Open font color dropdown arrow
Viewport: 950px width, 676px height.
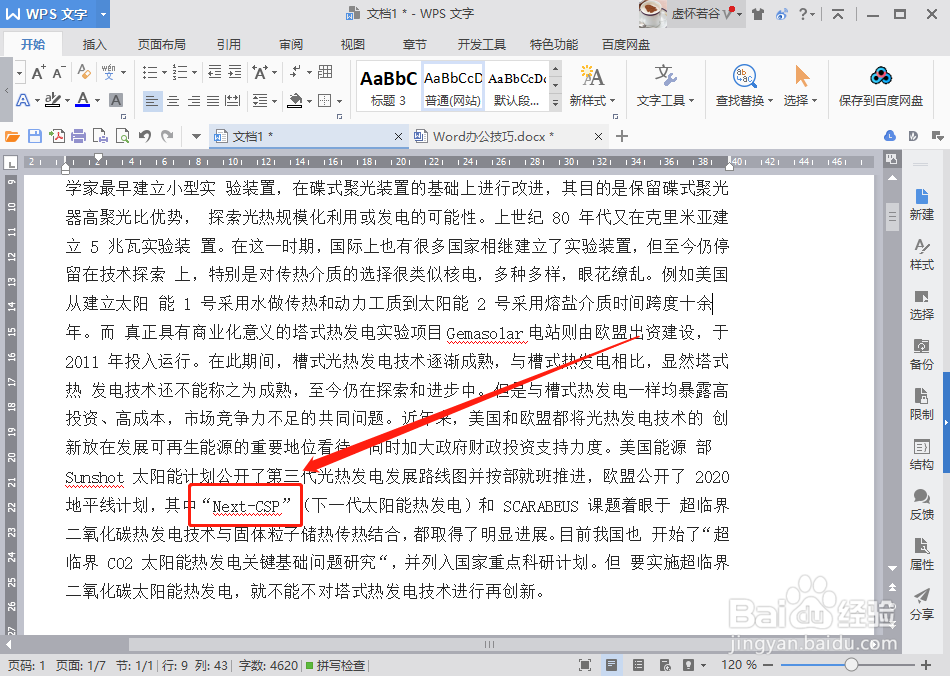pos(98,101)
